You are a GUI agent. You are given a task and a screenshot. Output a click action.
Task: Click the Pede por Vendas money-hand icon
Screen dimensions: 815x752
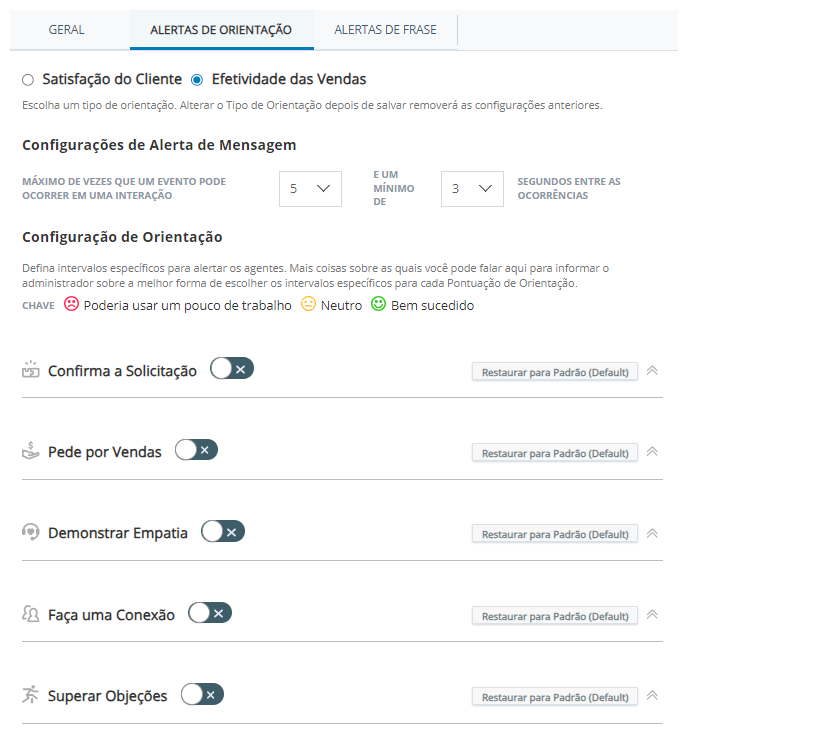(31, 451)
